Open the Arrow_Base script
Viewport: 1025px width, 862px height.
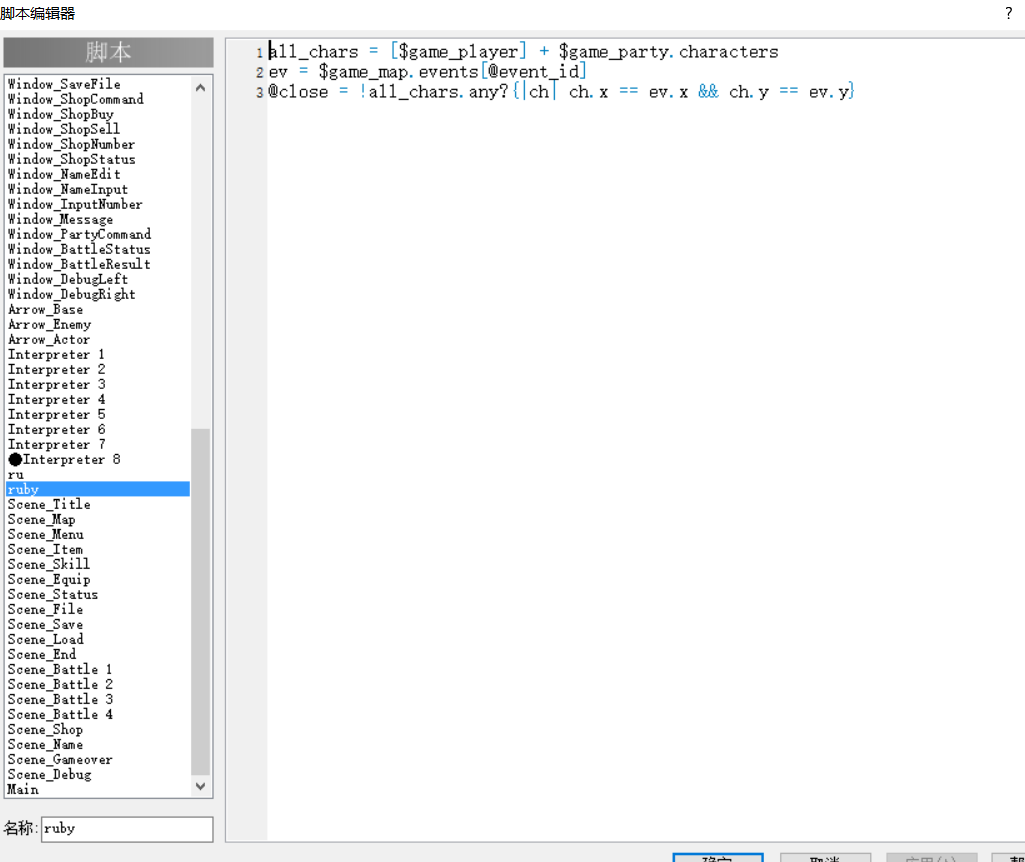(x=46, y=310)
